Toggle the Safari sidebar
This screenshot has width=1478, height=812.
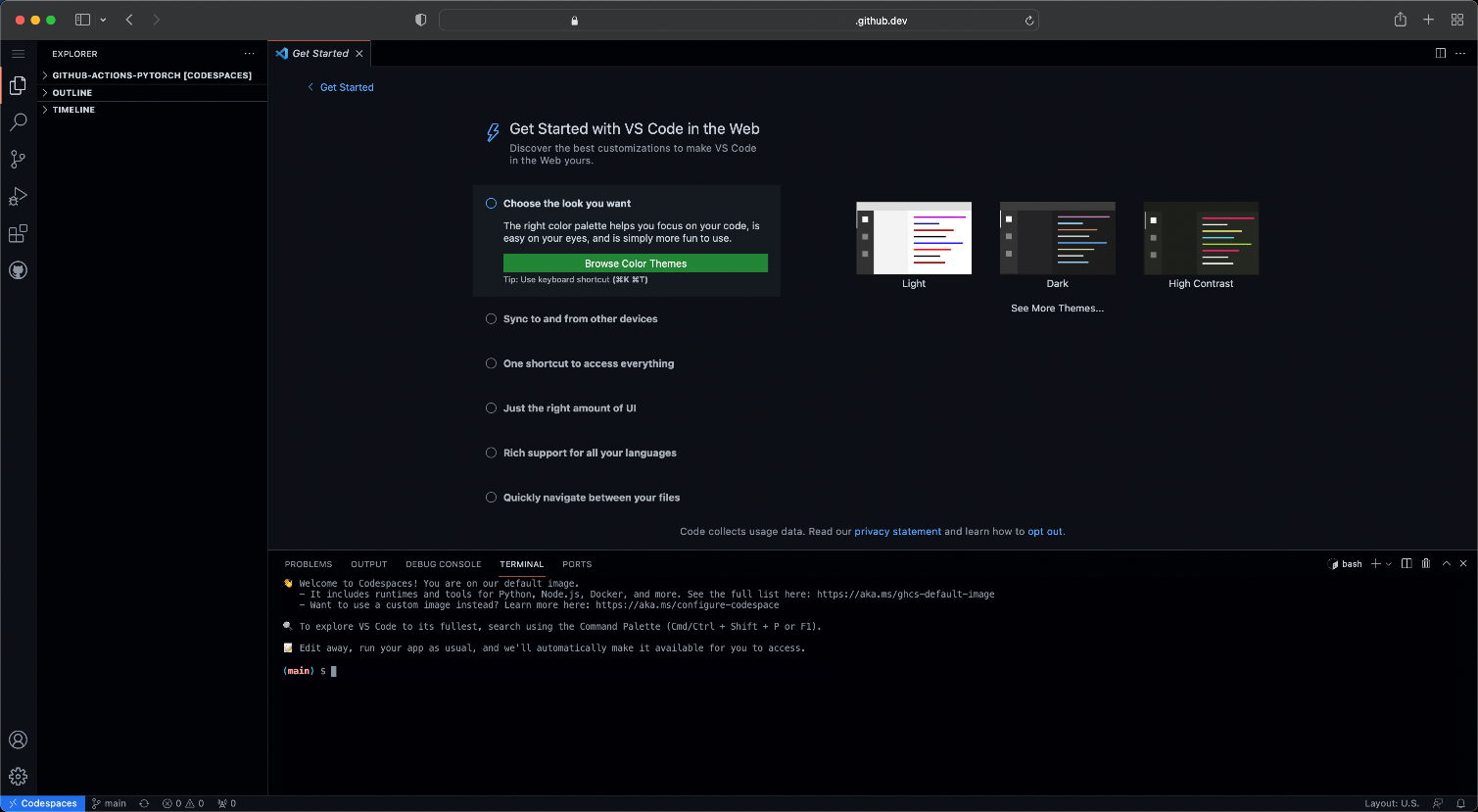pos(82,20)
